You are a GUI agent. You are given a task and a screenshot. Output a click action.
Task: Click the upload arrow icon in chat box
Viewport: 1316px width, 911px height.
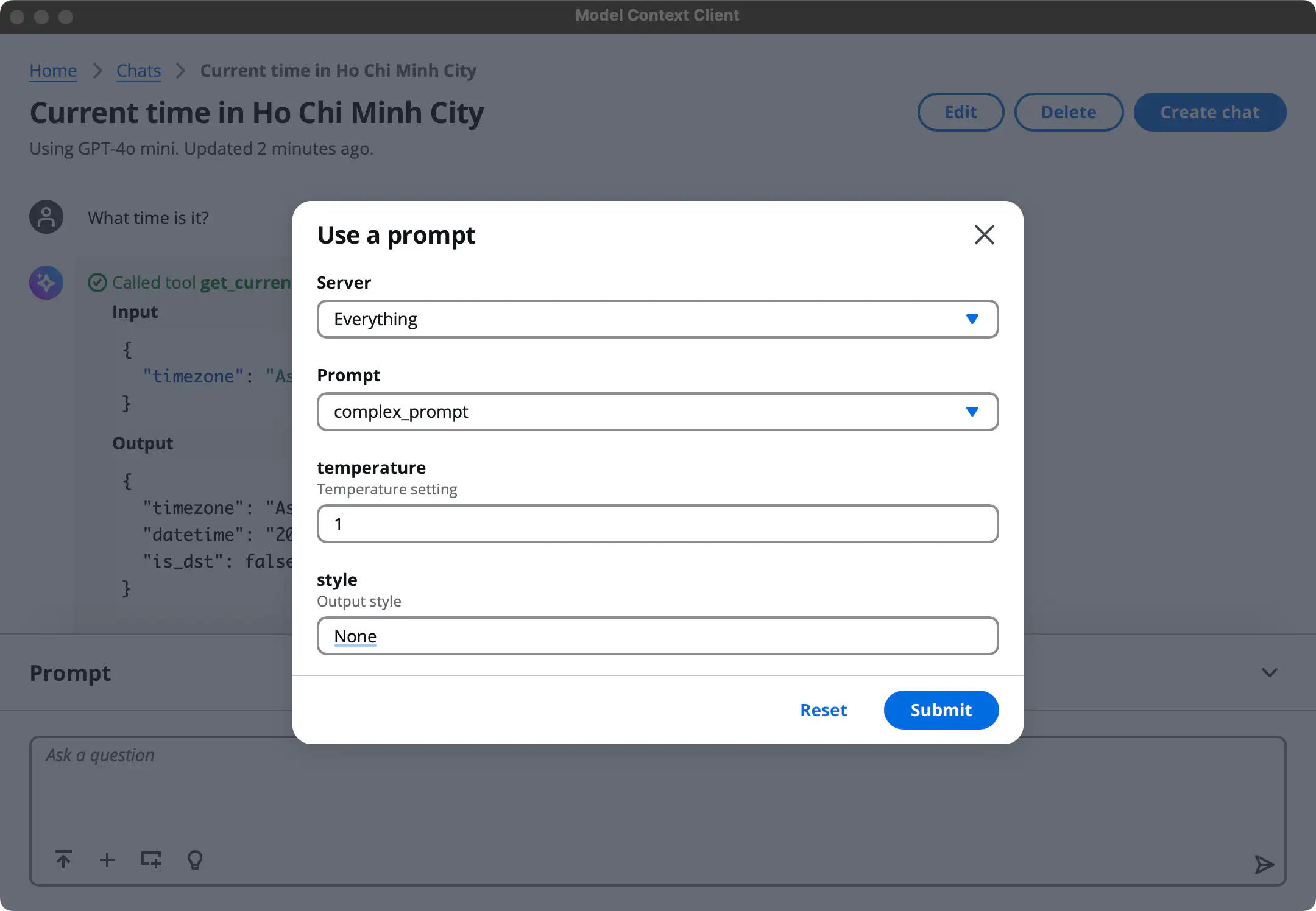[x=63, y=859]
